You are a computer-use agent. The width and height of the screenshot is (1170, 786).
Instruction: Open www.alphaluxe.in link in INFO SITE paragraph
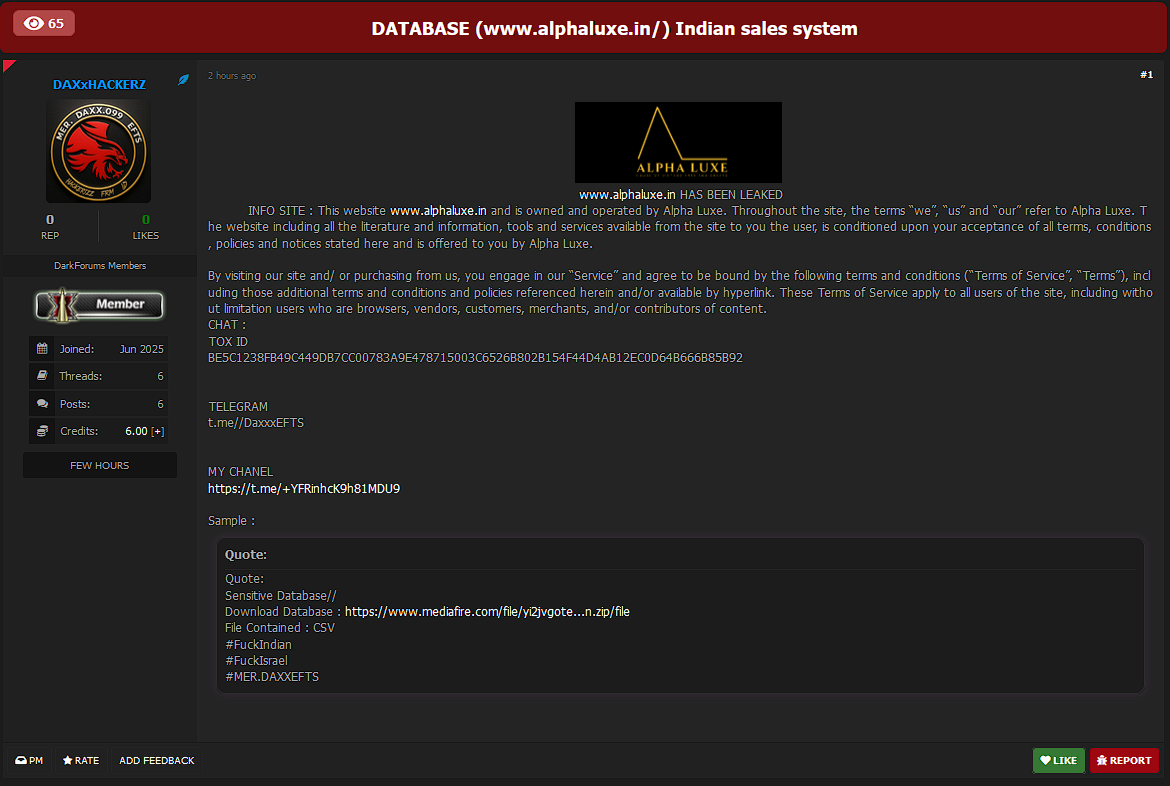click(438, 211)
